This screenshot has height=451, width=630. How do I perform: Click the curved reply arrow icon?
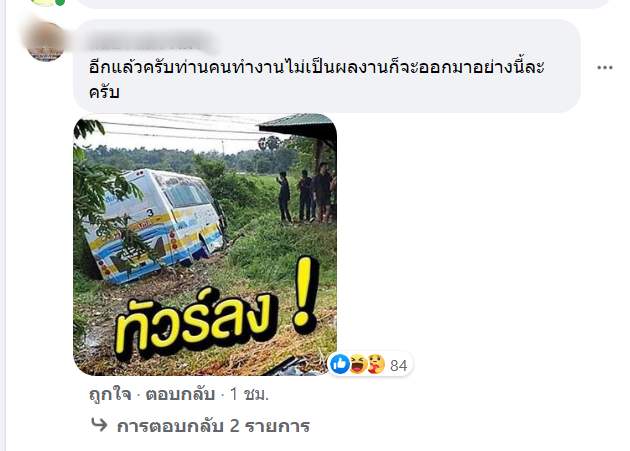99,425
